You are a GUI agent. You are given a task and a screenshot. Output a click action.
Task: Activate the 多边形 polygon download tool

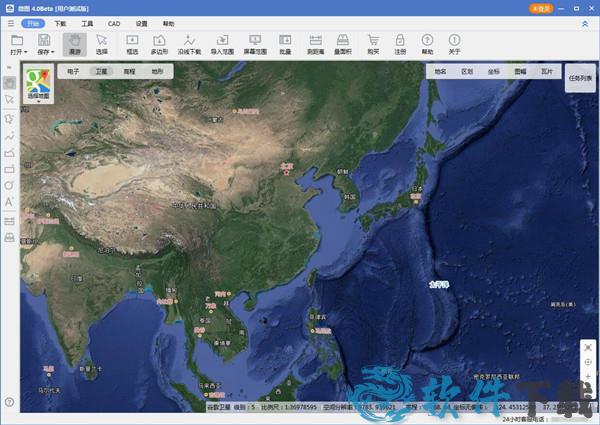[159, 44]
